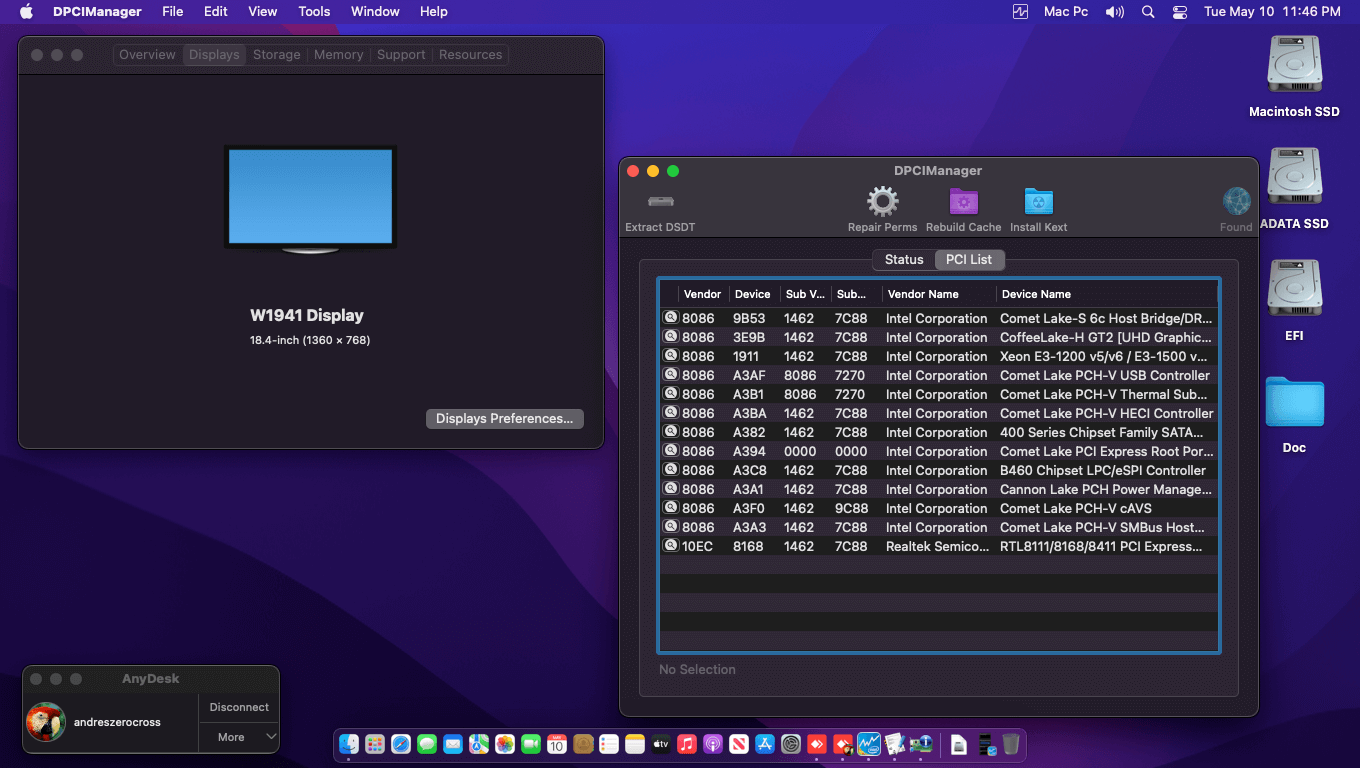
Task: Click the Extract DSDT toolbar icon
Action: pos(660,202)
